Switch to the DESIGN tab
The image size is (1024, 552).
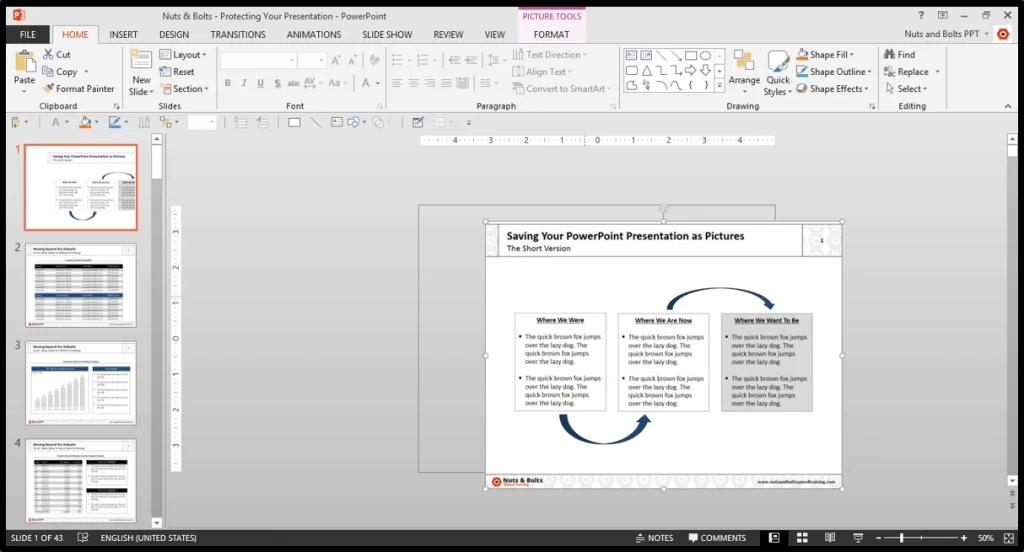pos(174,35)
